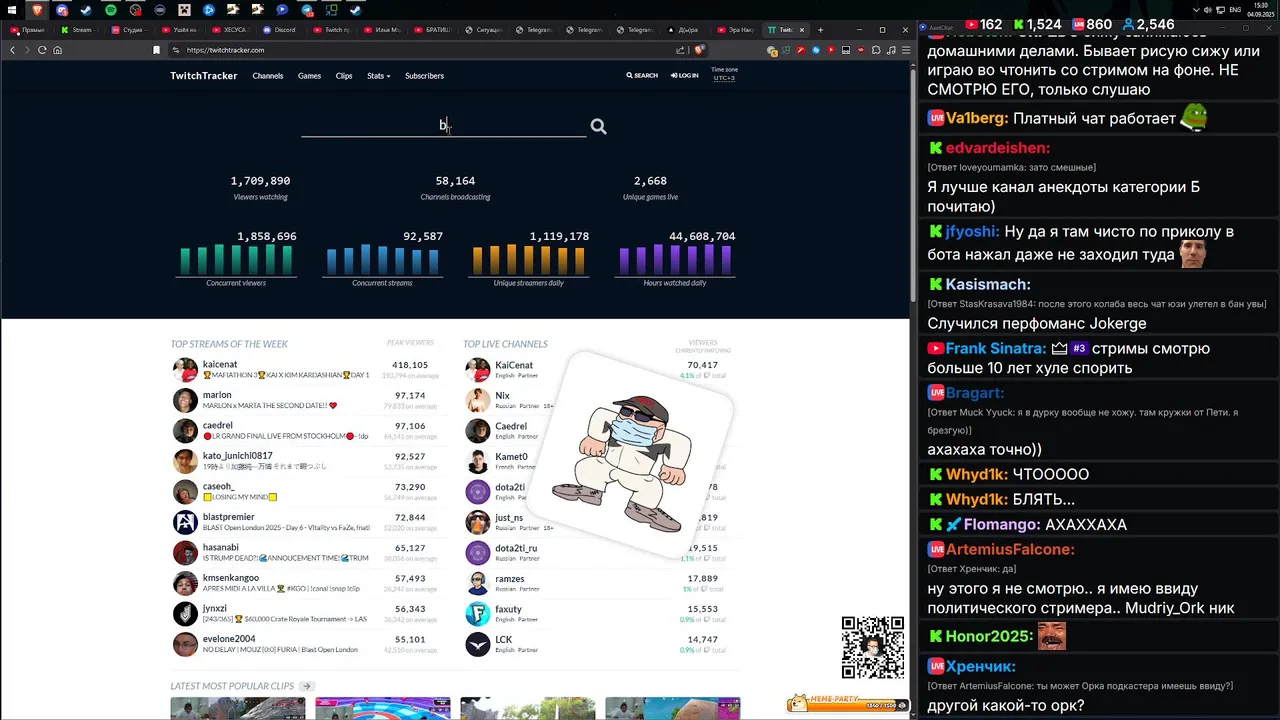1280x720 pixels.
Task: Open the Subscribers menu item
Action: 424,76
